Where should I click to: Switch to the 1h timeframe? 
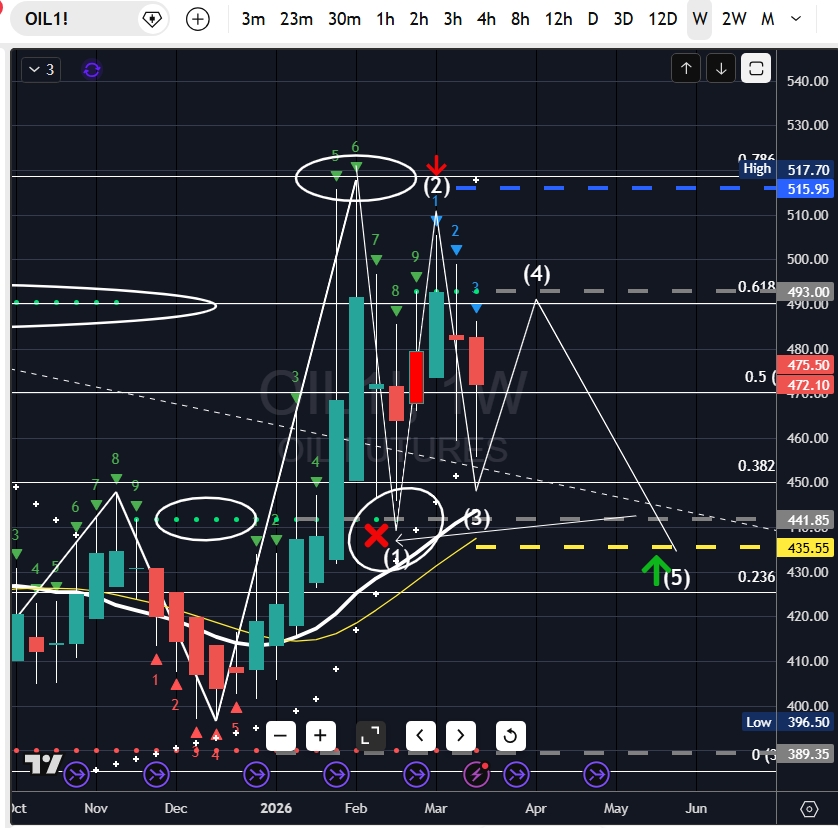(x=385, y=19)
